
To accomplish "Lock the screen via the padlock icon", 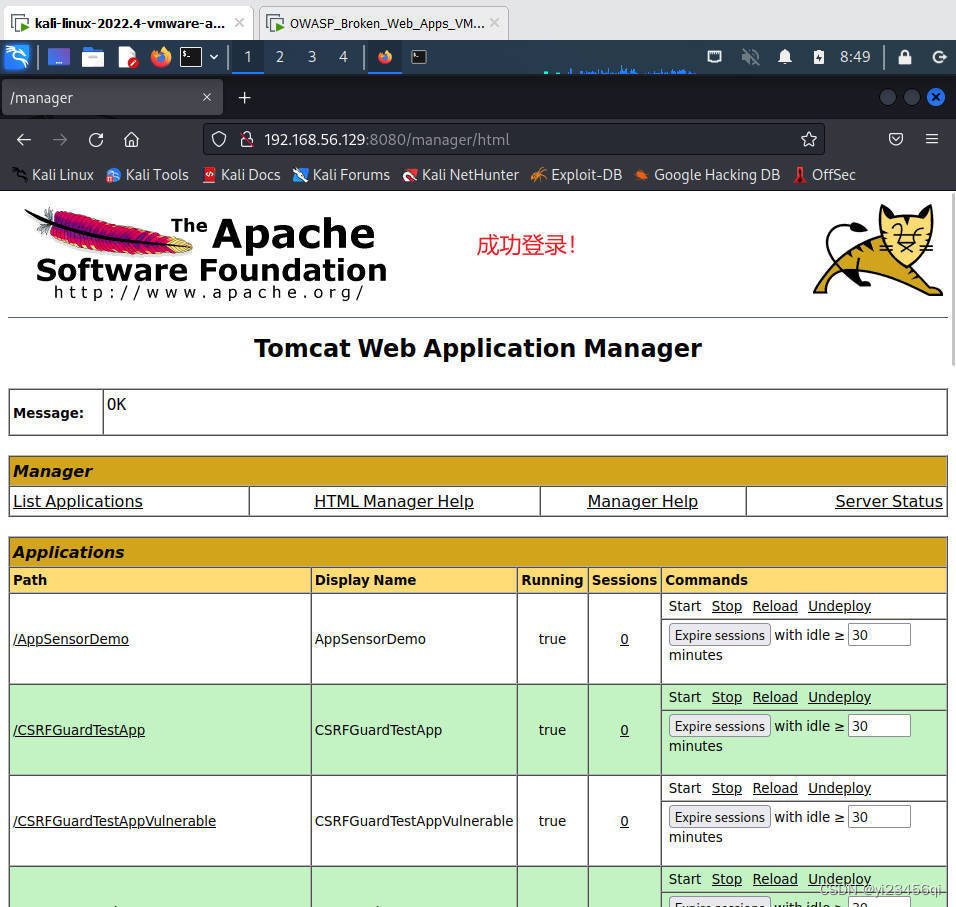I will tap(903, 57).
